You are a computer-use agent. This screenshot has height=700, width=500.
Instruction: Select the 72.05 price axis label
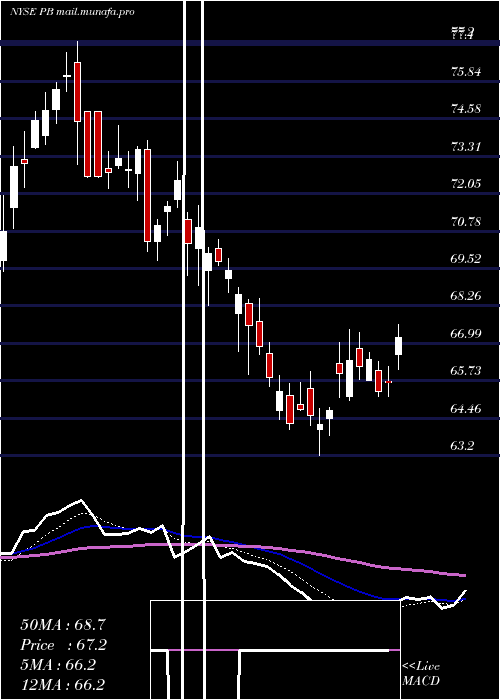click(x=466, y=183)
